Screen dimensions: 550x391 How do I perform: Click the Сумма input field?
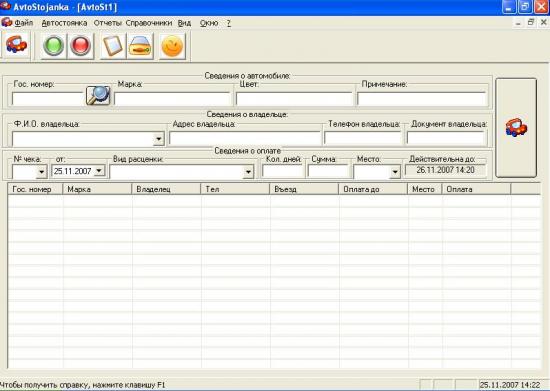tap(328, 171)
